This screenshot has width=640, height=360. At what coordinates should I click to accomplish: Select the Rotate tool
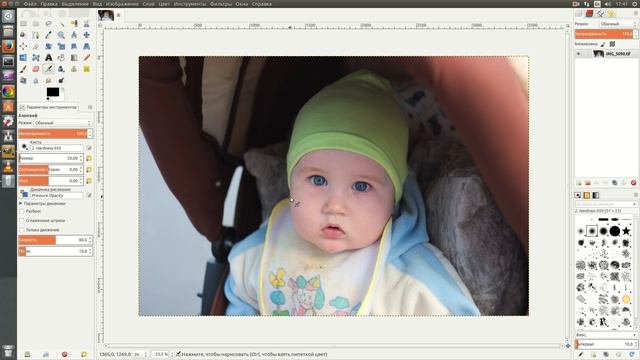click(49, 47)
